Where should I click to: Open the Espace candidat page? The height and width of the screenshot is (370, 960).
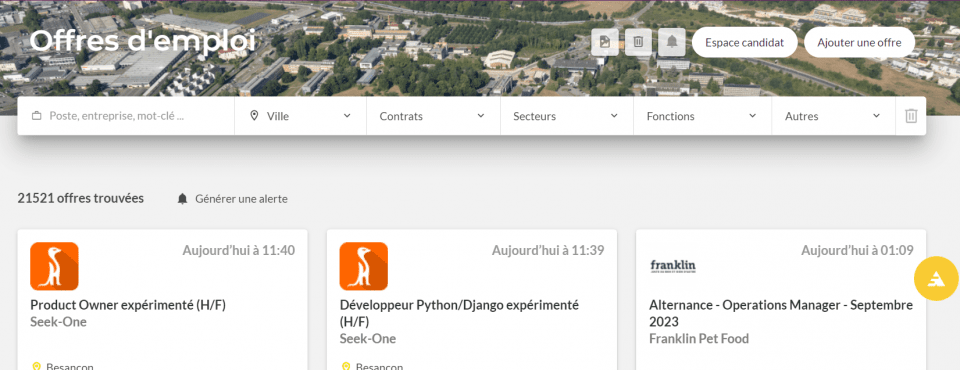point(744,43)
